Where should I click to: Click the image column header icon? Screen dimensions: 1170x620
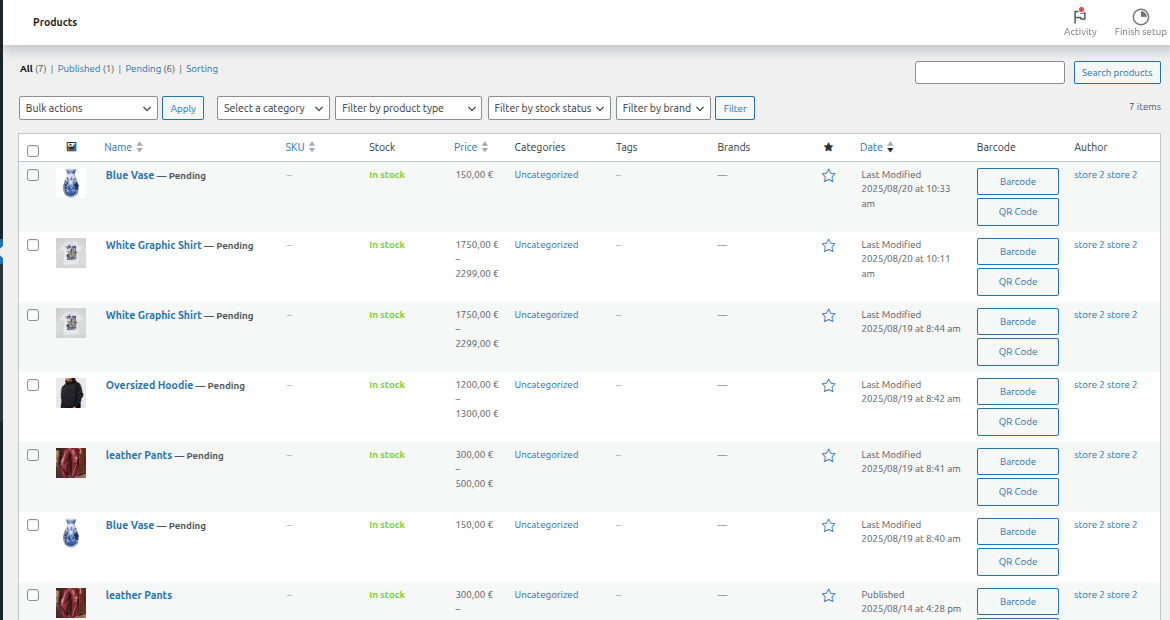(x=70, y=146)
